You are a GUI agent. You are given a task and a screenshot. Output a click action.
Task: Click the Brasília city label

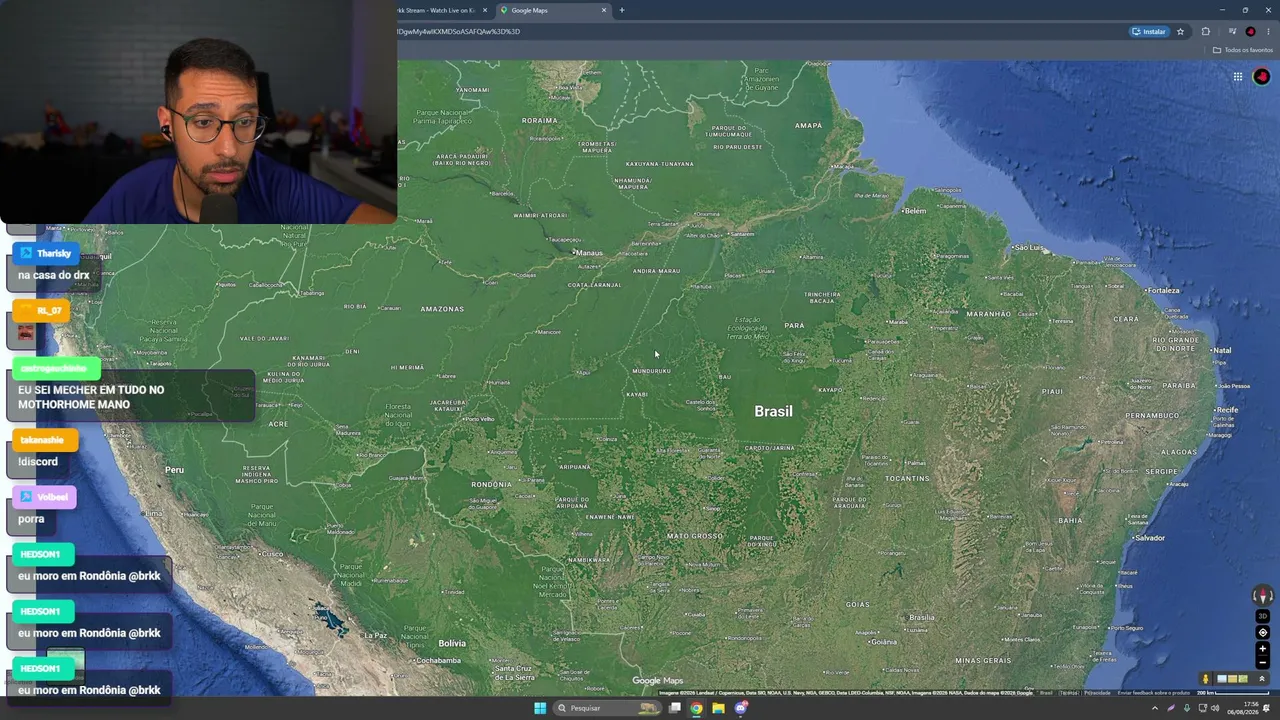click(x=922, y=617)
